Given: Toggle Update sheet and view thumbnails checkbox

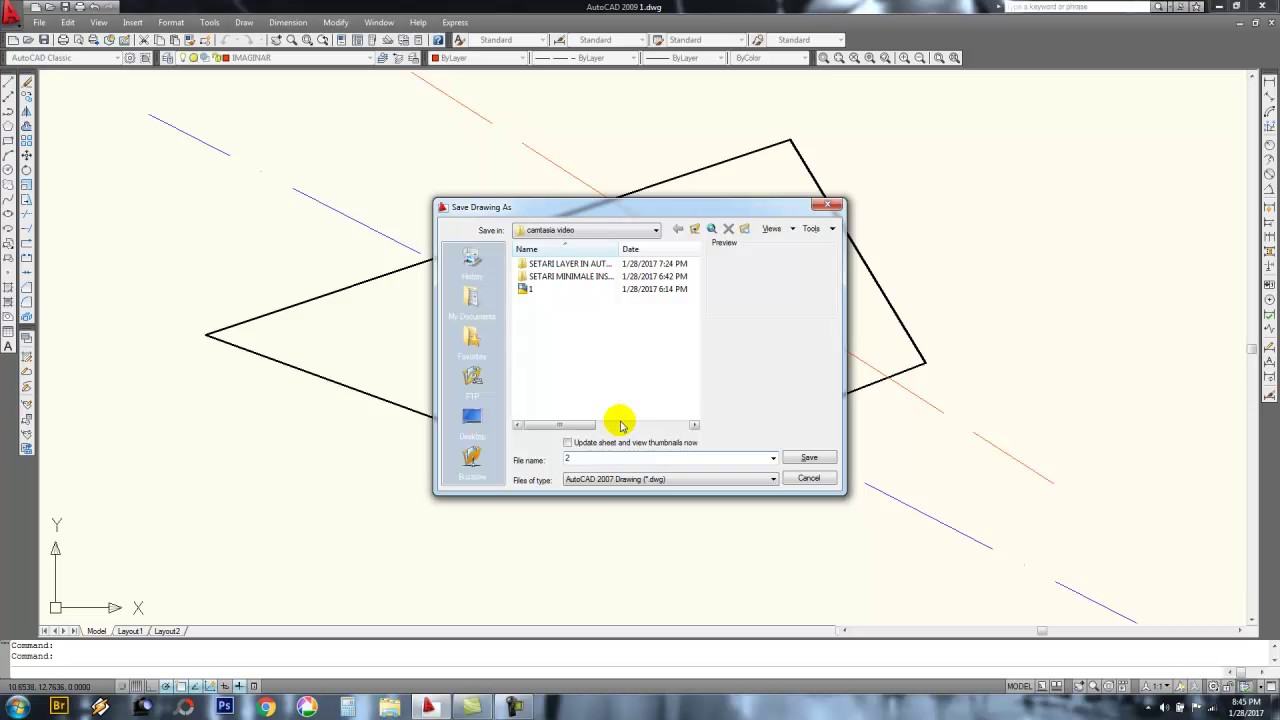Looking at the screenshot, I should [568, 443].
